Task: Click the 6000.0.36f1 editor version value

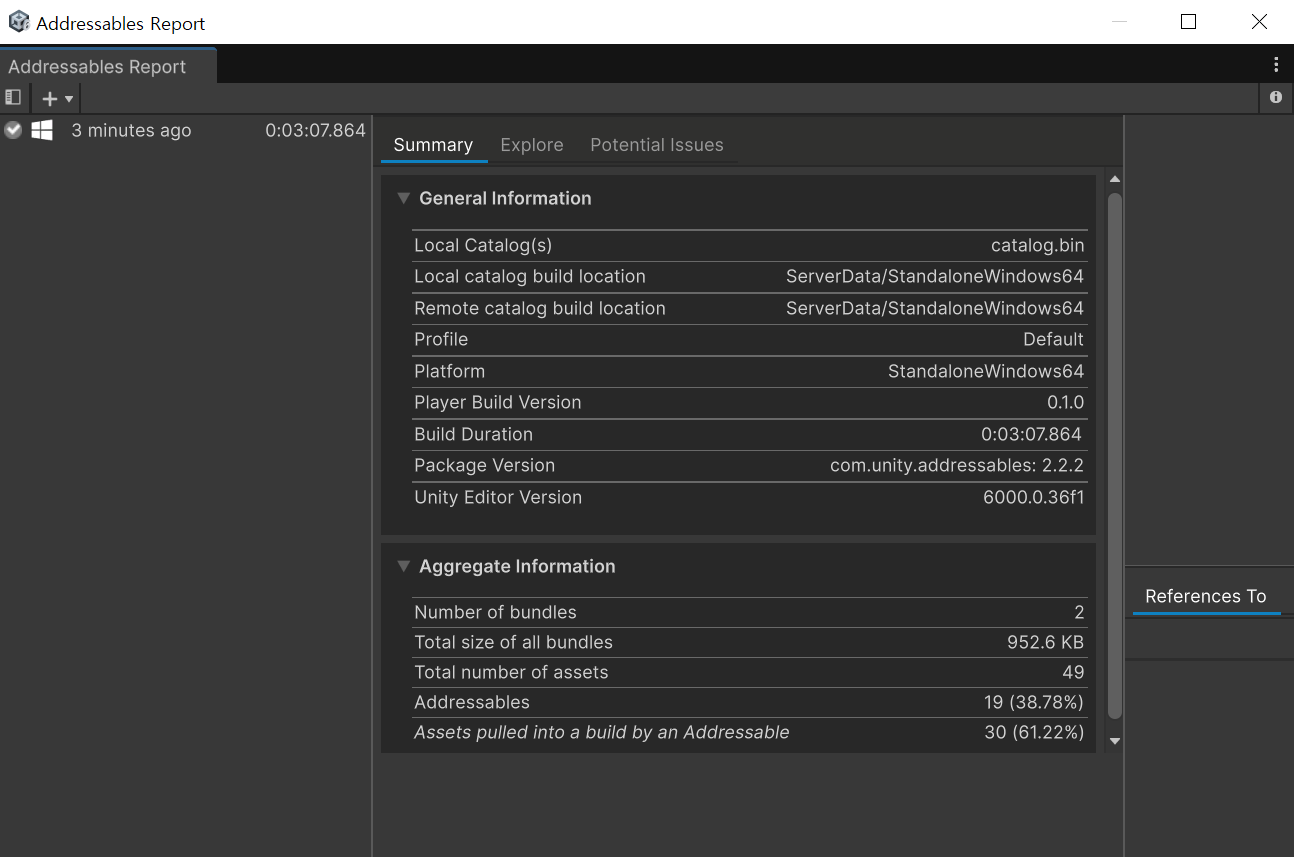Action: click(x=1034, y=497)
